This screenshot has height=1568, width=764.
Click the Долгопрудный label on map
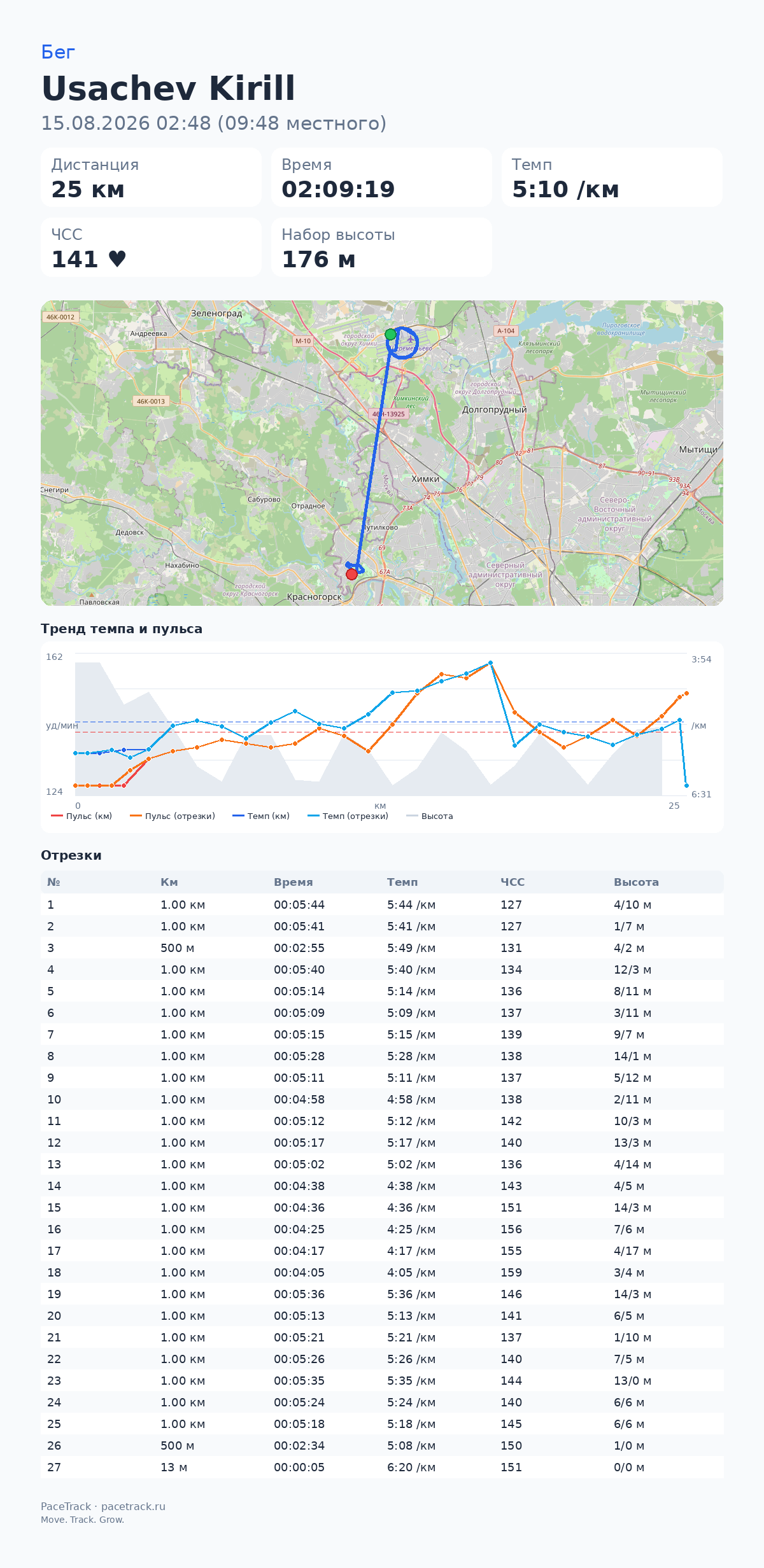[495, 410]
